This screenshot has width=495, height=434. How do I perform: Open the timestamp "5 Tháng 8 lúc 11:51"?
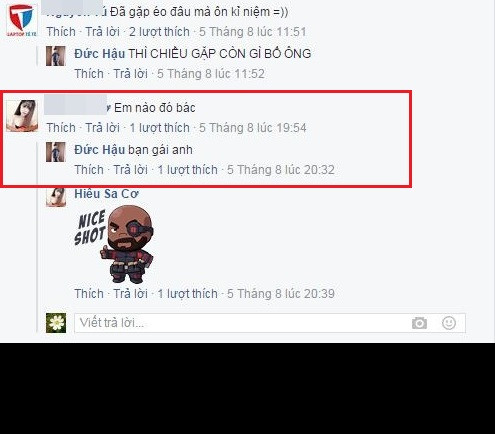tap(253, 32)
